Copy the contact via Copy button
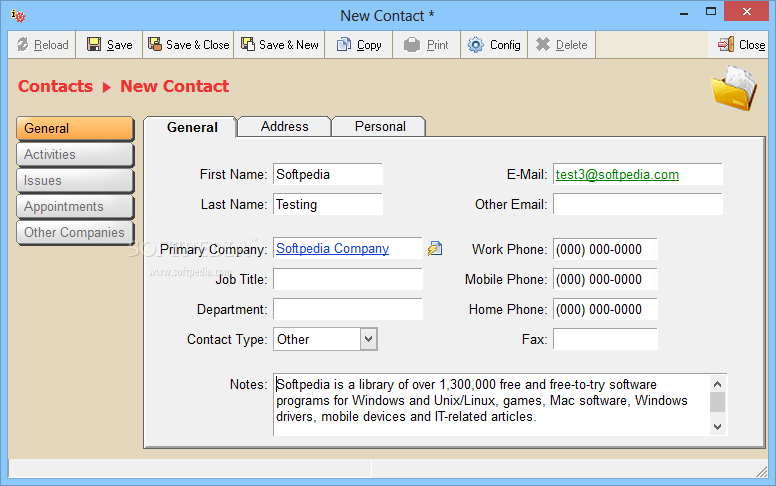The width and height of the screenshot is (776, 486). click(359, 45)
